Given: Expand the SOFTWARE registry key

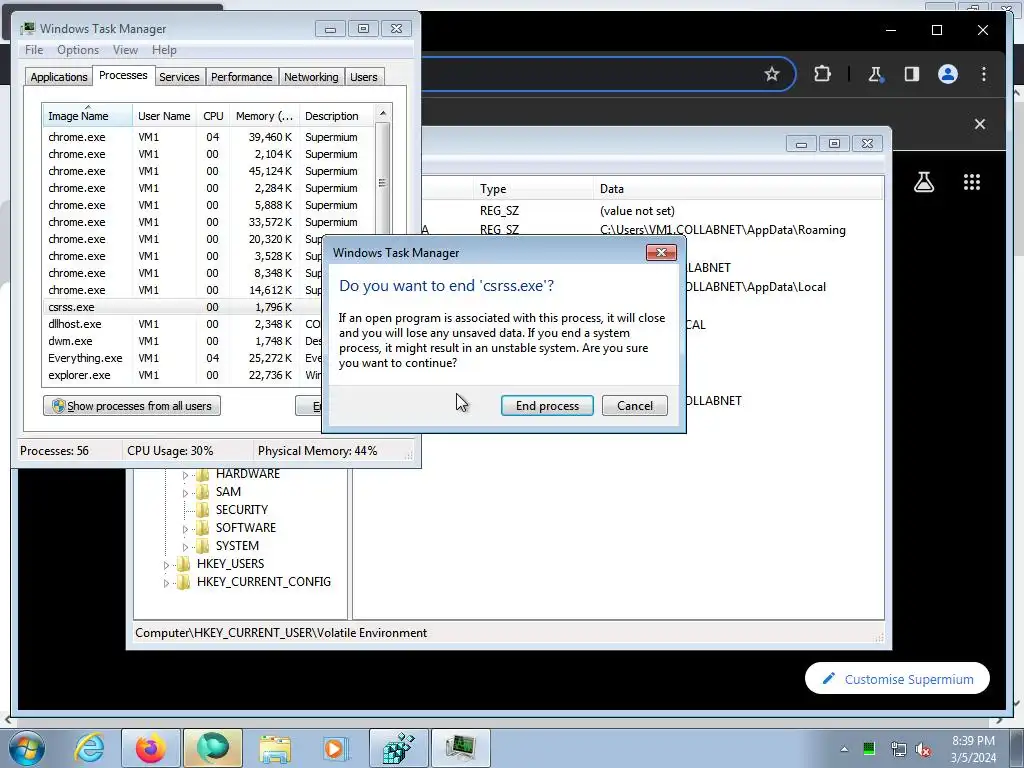Looking at the screenshot, I should click(185, 528).
